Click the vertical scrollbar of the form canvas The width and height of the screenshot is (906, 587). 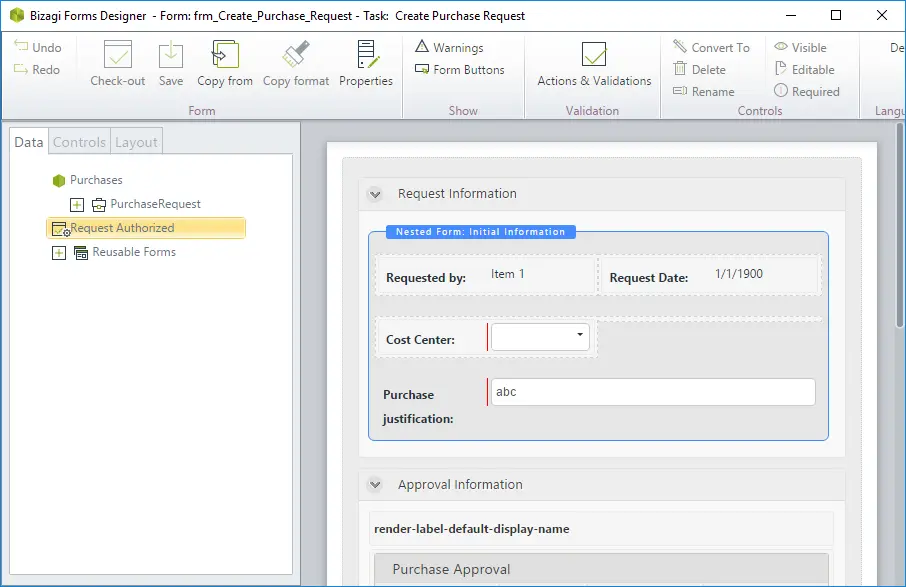click(900, 225)
